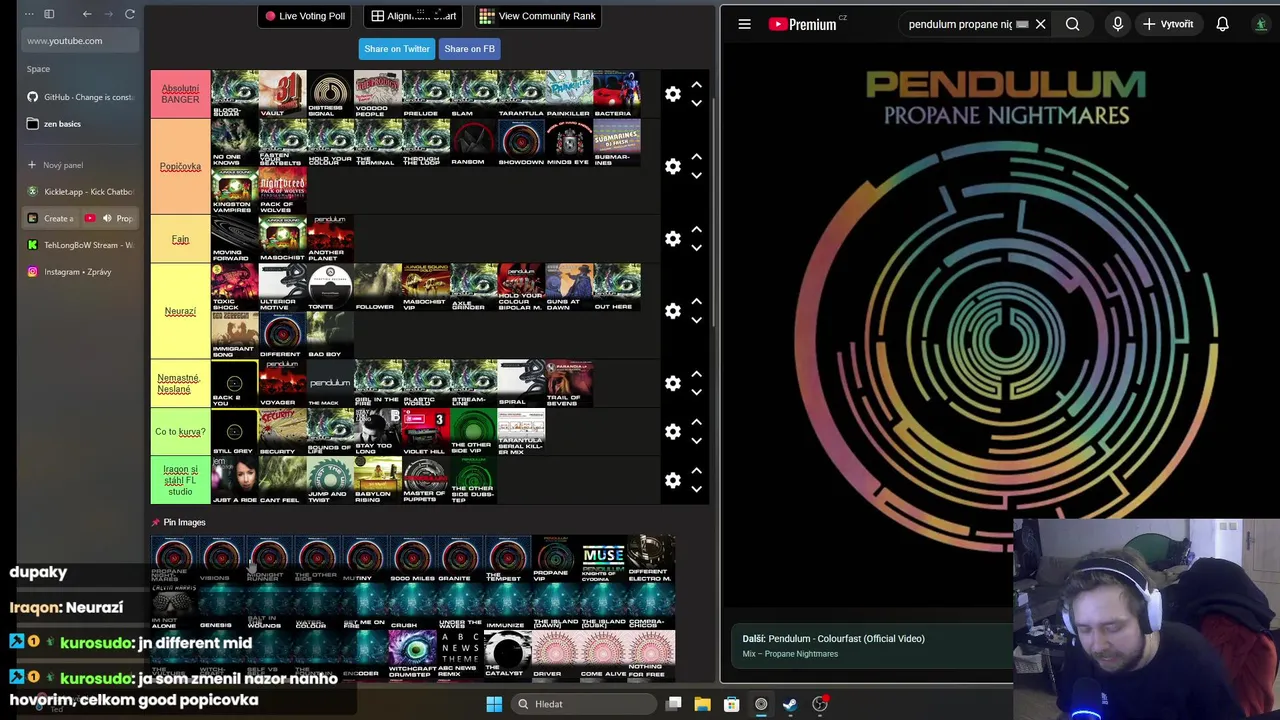Switch to Create a tier list tab

pyautogui.click(x=51, y=218)
